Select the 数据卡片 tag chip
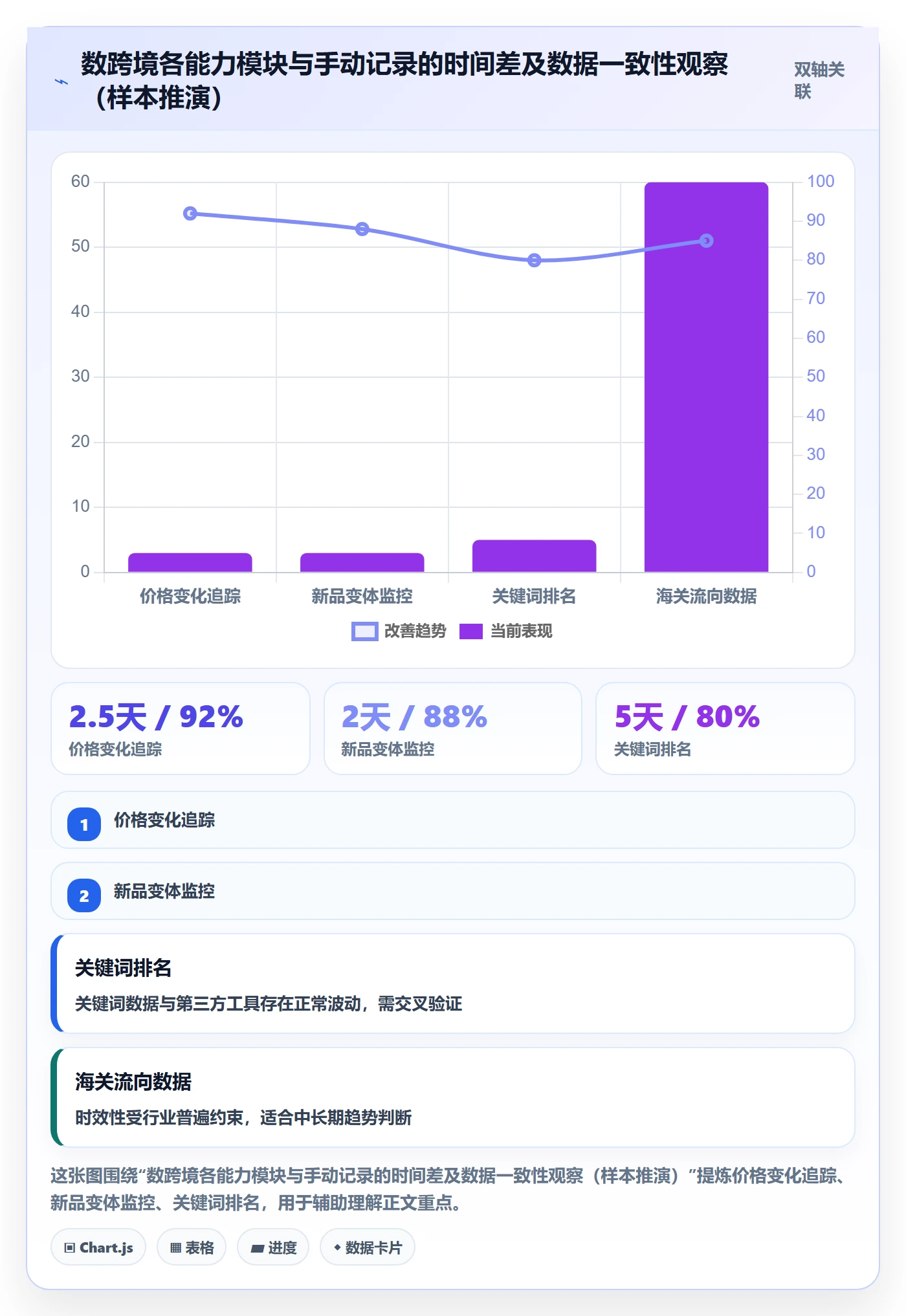 [368, 1247]
